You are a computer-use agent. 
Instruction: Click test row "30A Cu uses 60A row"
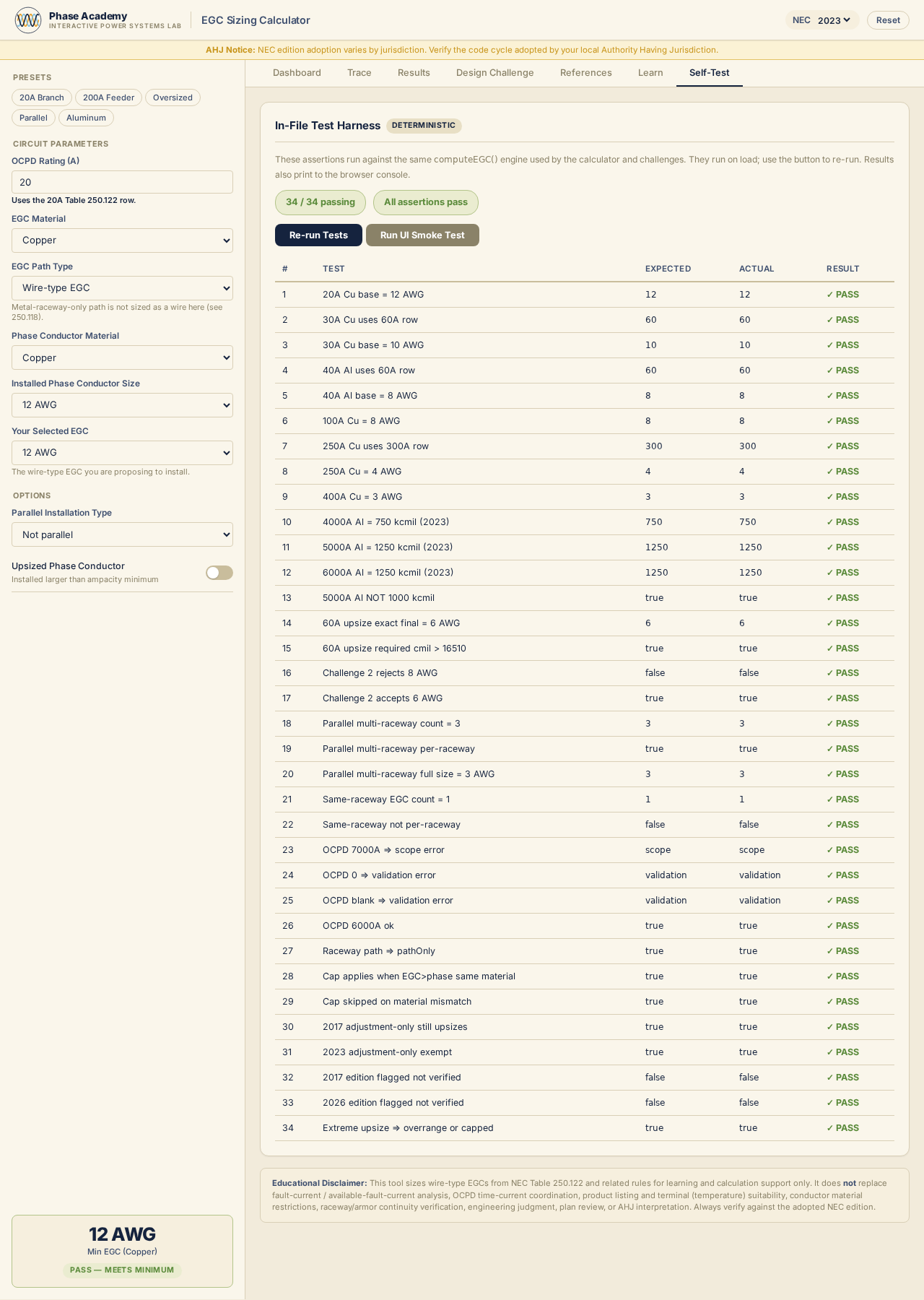pyautogui.click(x=585, y=320)
